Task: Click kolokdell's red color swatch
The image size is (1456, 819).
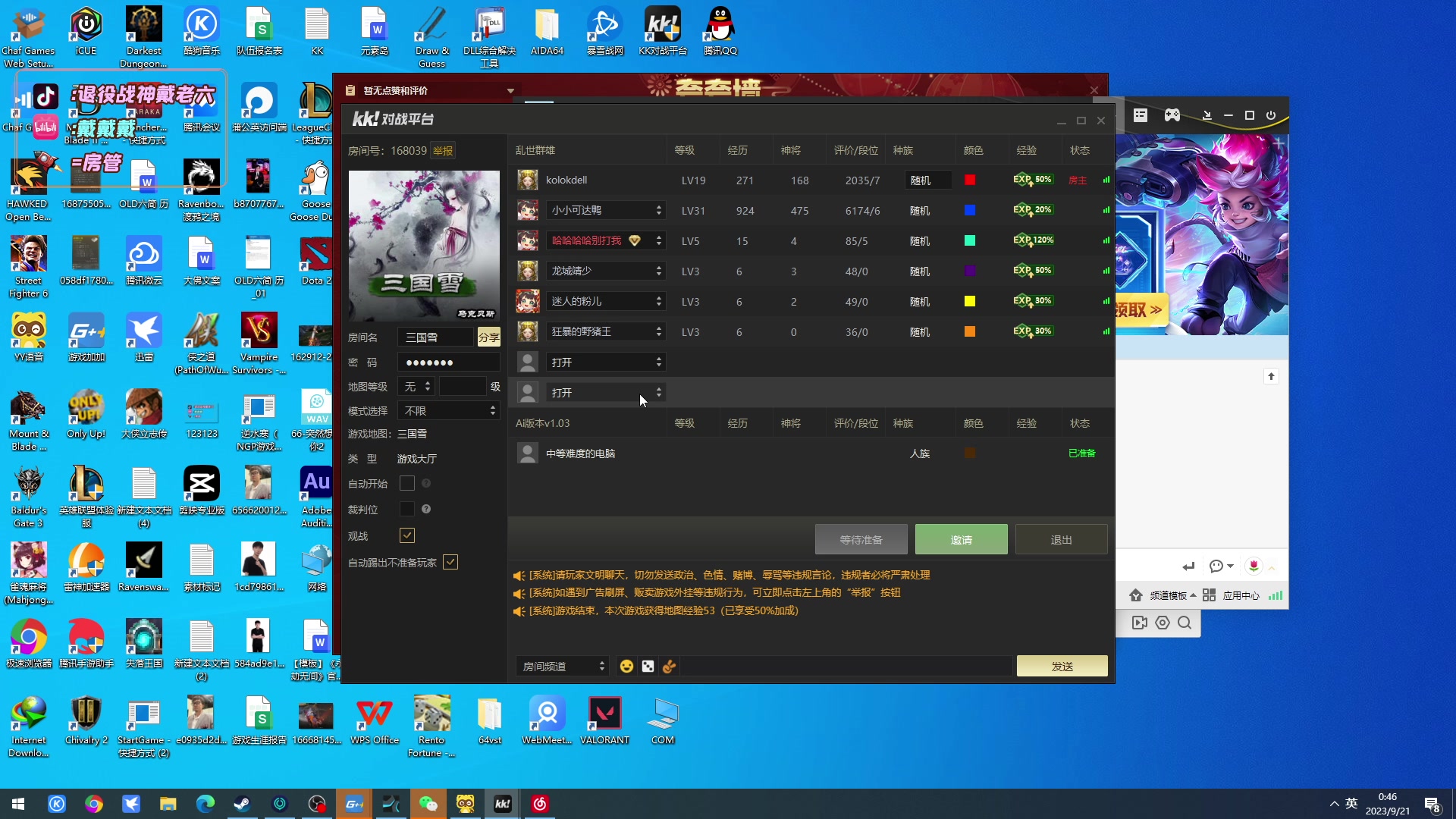Action: tap(970, 180)
